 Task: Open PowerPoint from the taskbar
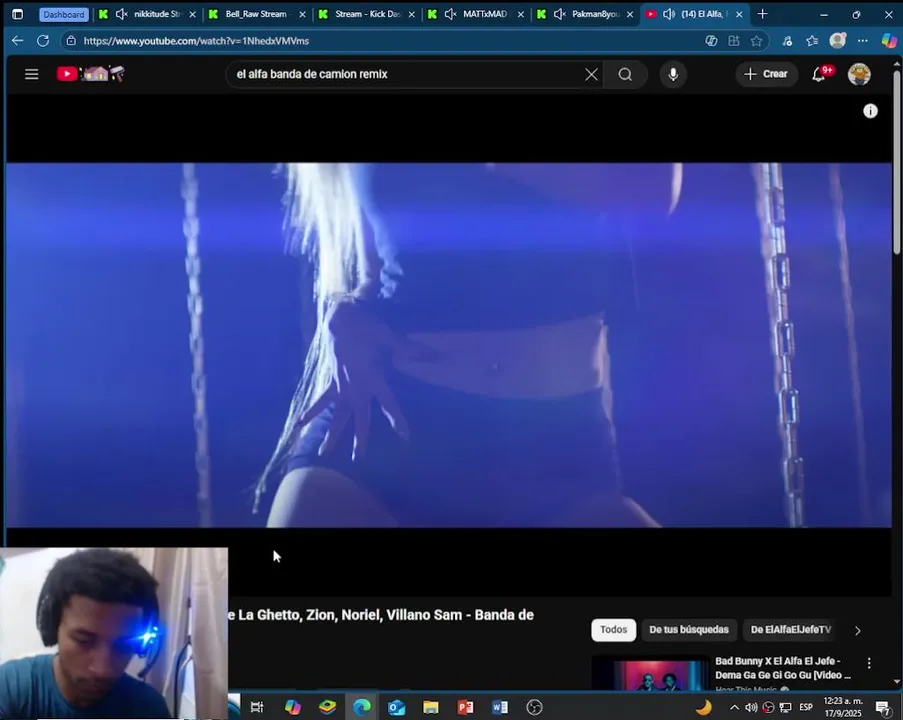465,707
